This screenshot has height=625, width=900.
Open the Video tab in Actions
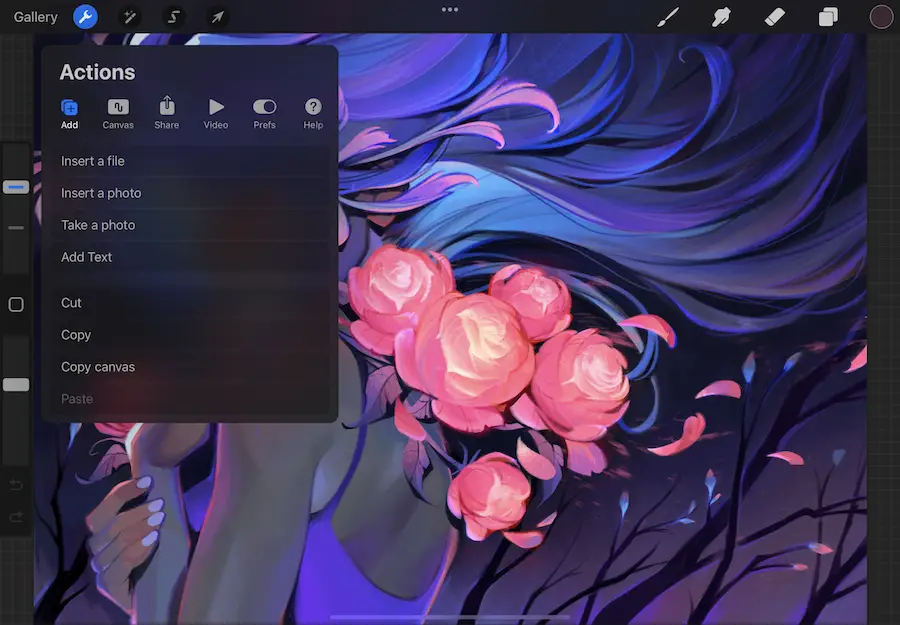pyautogui.click(x=216, y=114)
